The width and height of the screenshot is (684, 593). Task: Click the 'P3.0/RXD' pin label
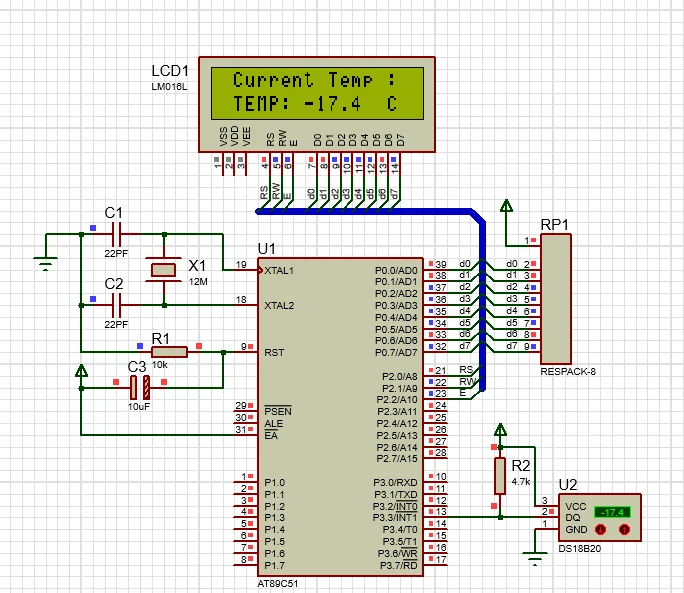tap(395, 482)
